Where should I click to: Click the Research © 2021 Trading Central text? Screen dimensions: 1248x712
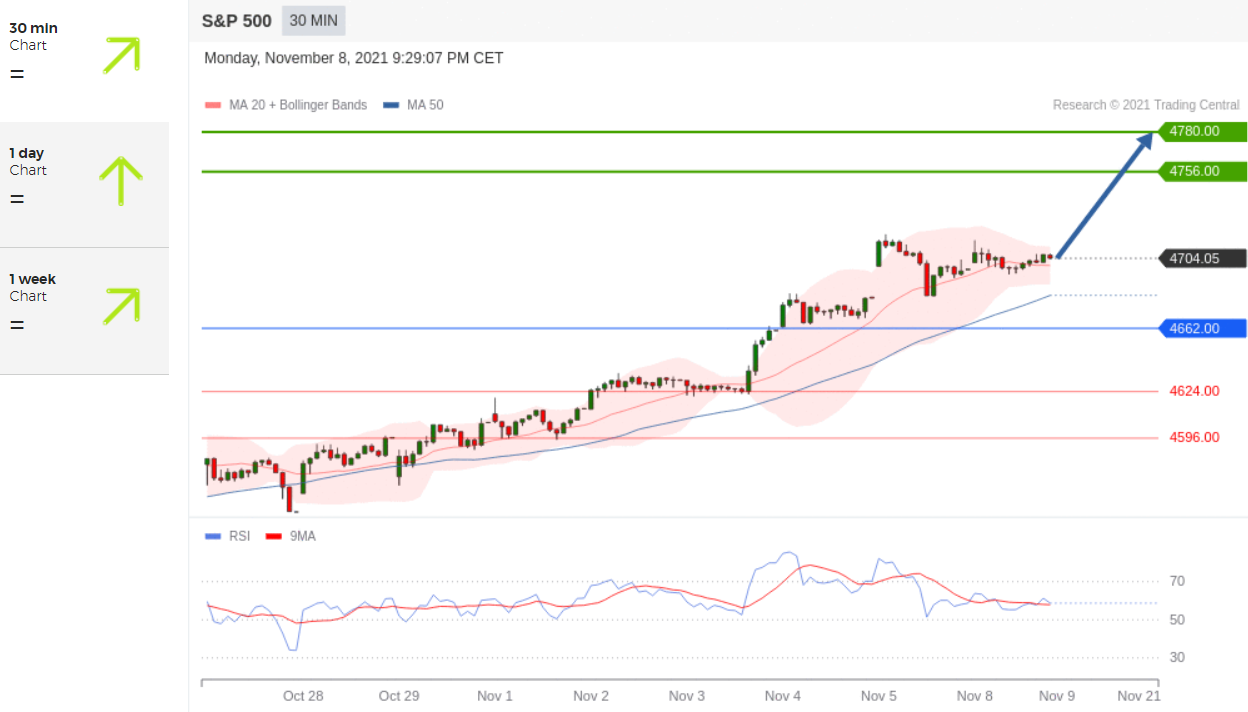tap(1146, 105)
